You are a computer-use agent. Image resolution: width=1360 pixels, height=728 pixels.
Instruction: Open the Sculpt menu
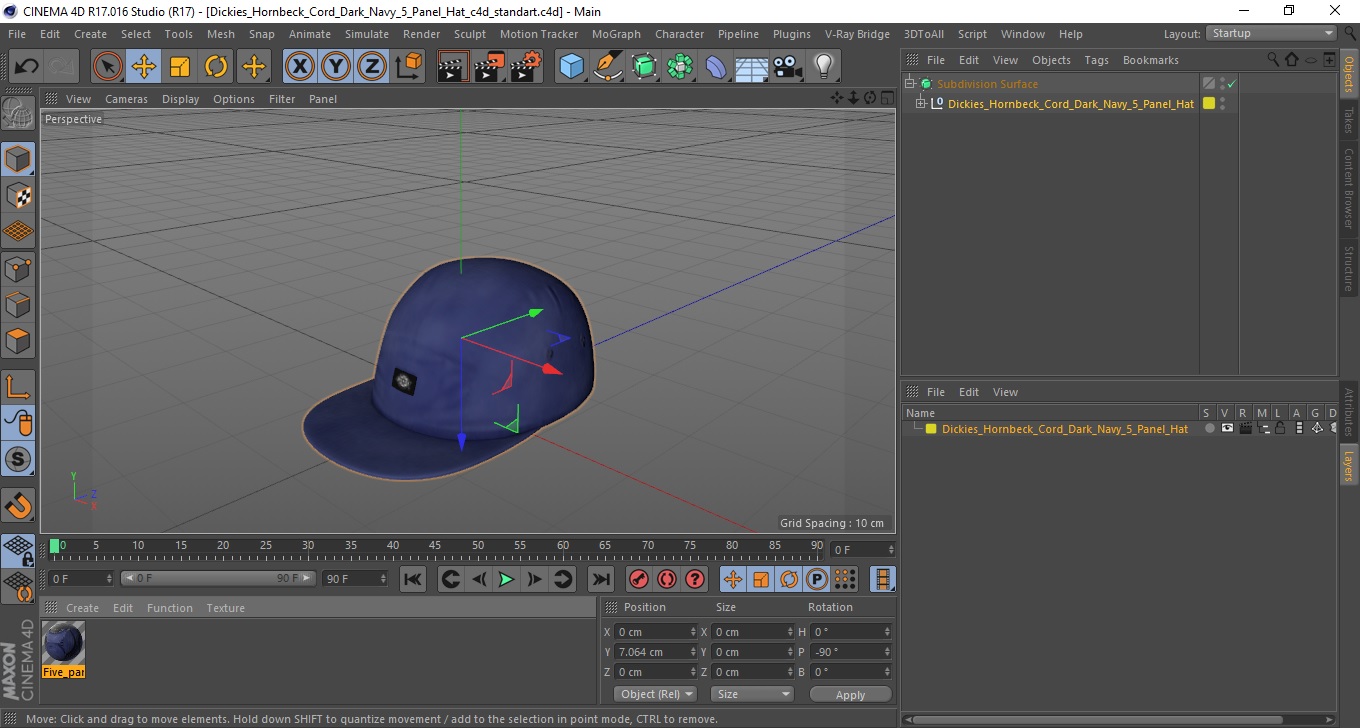coord(469,34)
